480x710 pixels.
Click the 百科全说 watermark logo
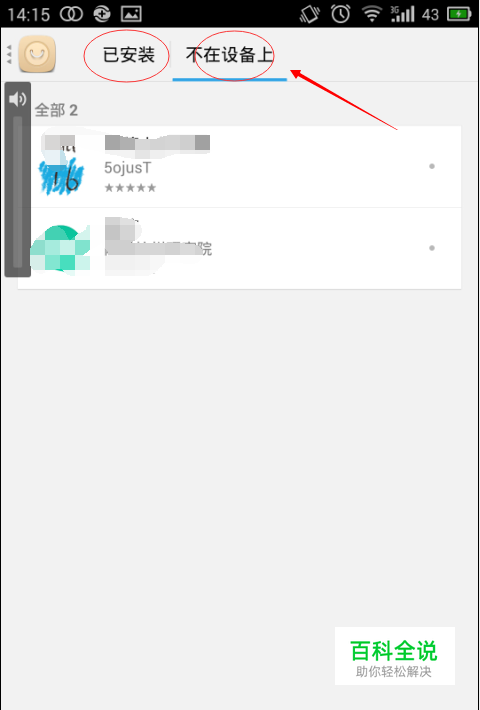tap(394, 656)
